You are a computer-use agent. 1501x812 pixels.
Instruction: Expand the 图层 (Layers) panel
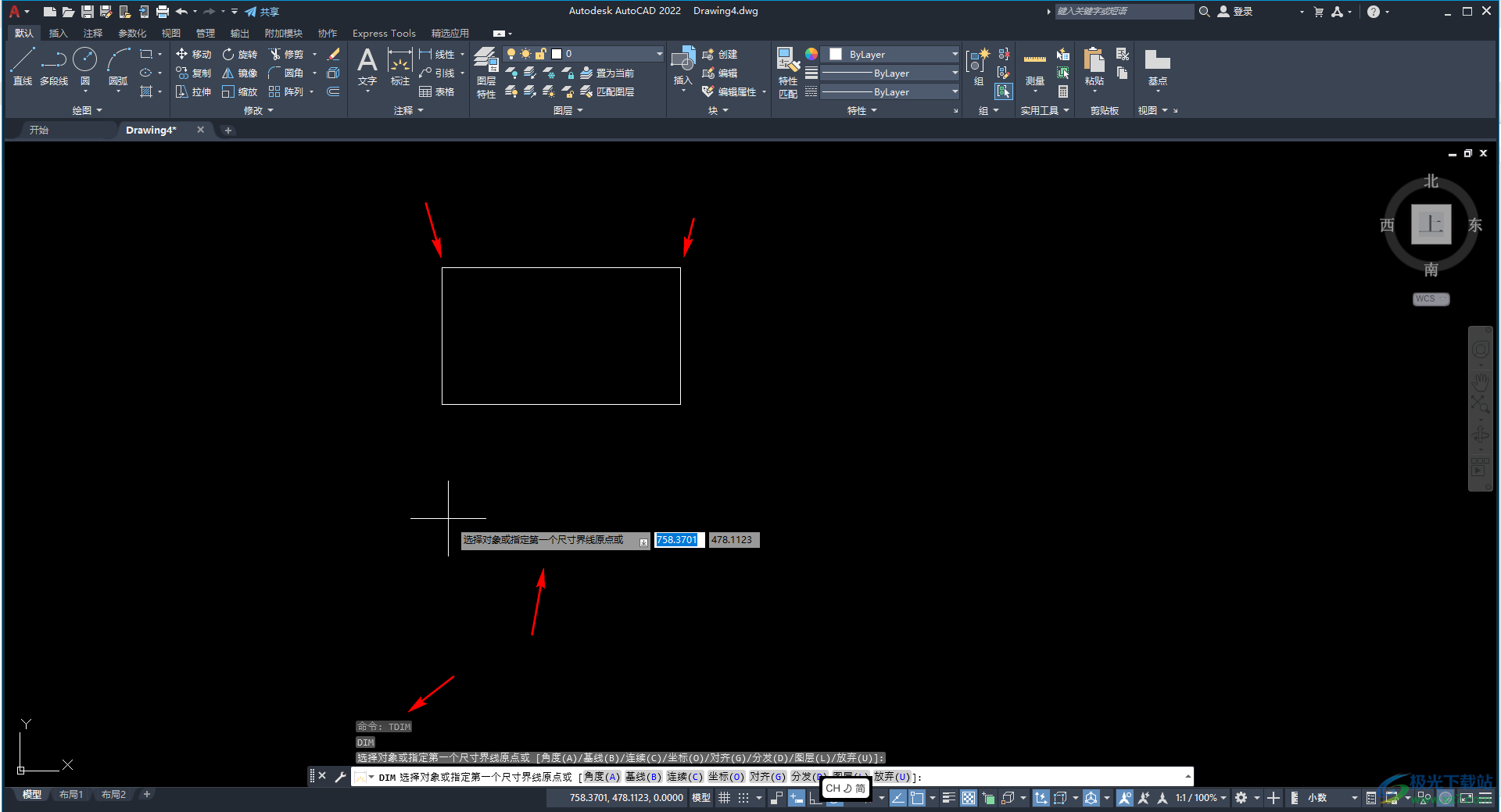click(x=568, y=110)
